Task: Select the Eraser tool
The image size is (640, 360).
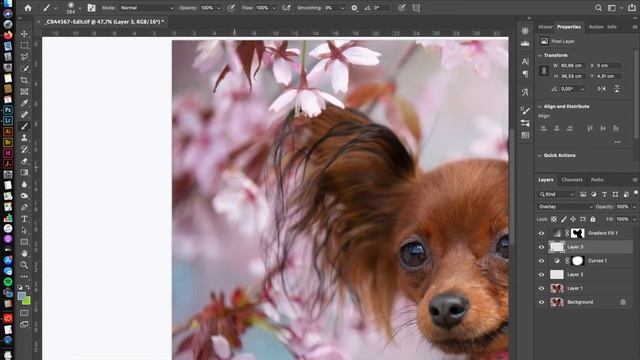Action: [24, 161]
